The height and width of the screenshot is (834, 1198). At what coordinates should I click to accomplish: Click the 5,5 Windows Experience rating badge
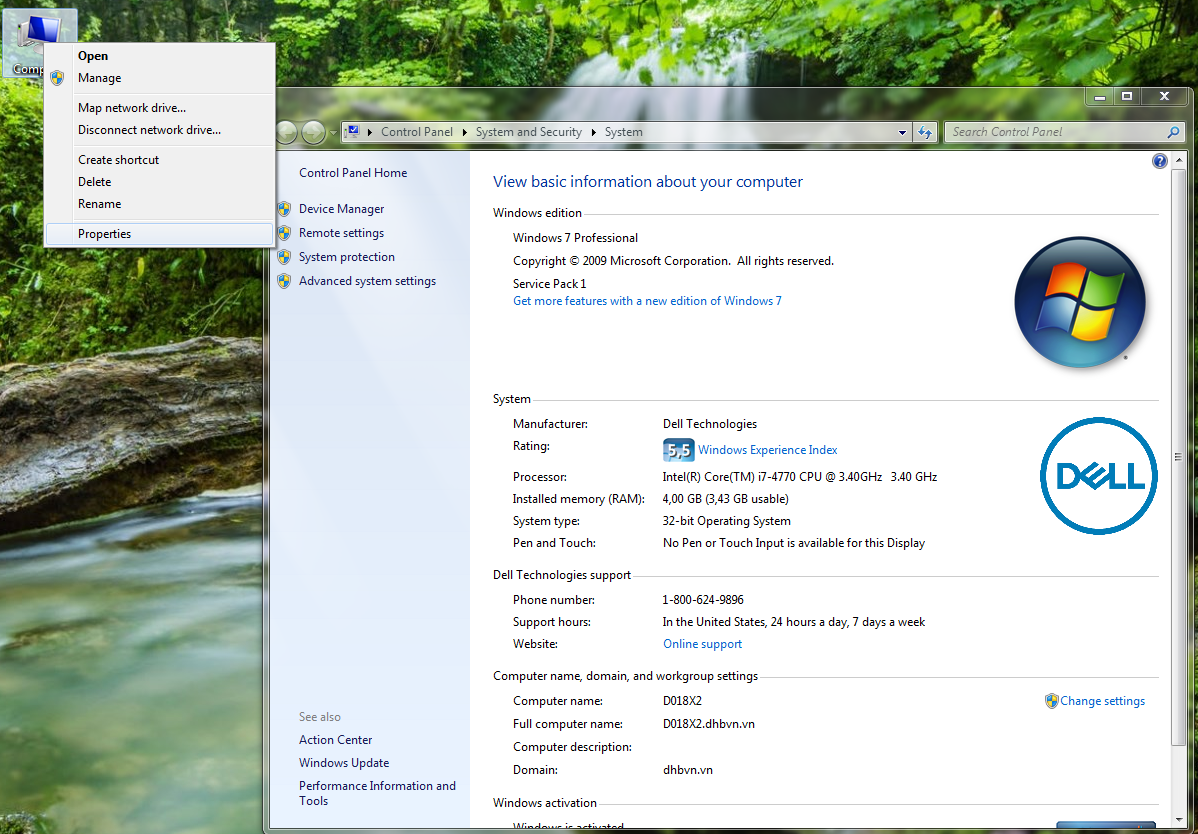coord(678,450)
